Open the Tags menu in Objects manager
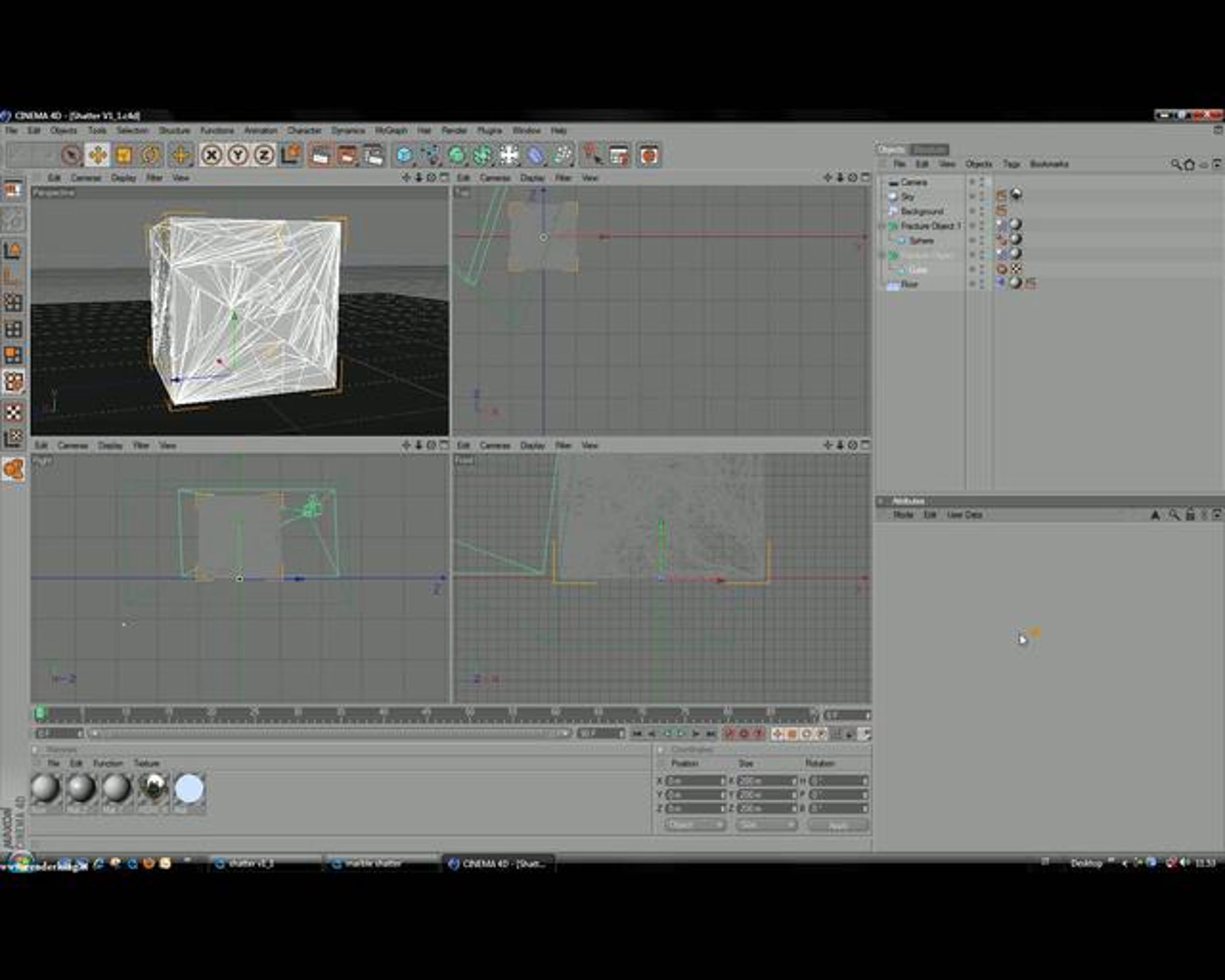The width and height of the screenshot is (1225, 980). point(1011,164)
